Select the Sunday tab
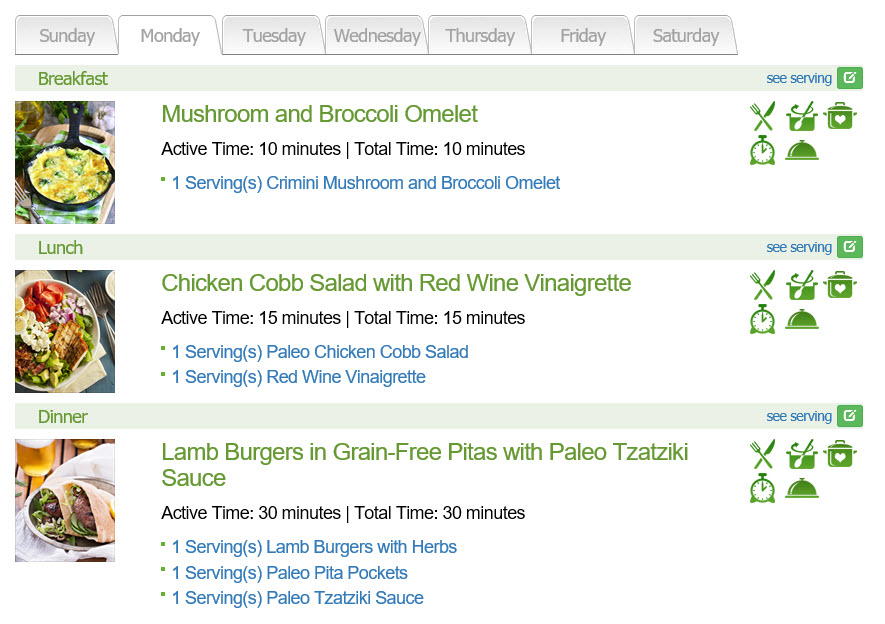The image size is (885, 624). click(67, 36)
